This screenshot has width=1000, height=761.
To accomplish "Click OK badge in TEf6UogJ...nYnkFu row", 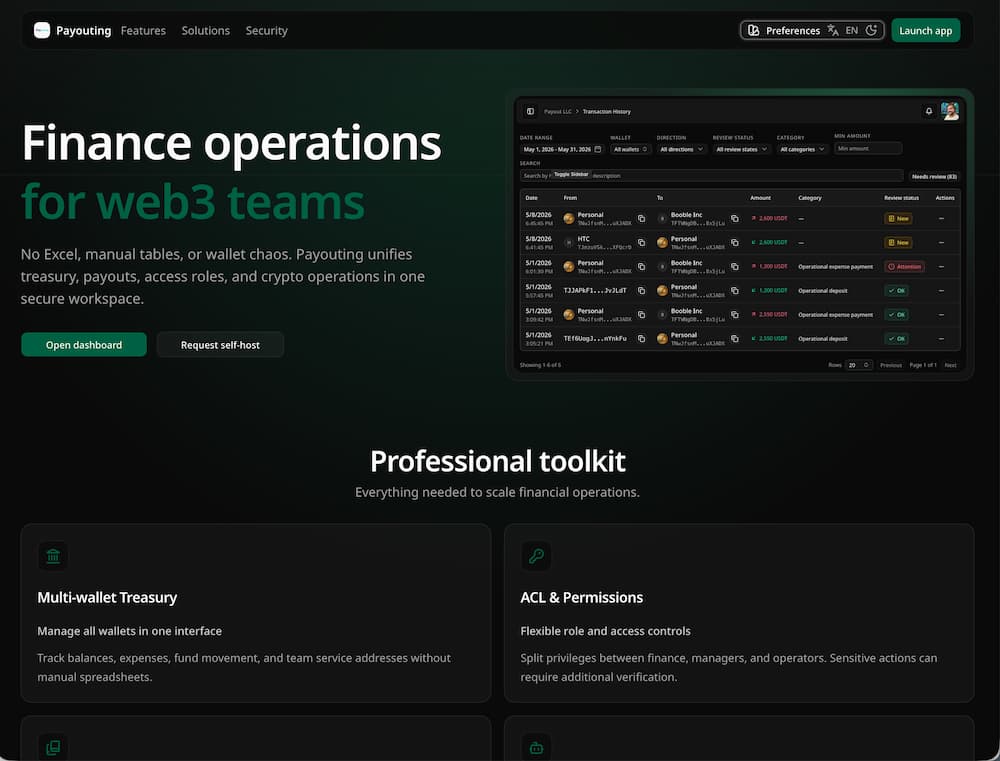I will pos(896,339).
